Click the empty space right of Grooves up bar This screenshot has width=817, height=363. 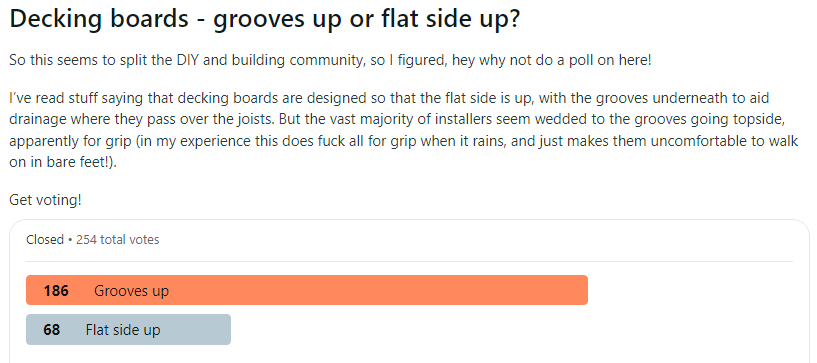690,290
